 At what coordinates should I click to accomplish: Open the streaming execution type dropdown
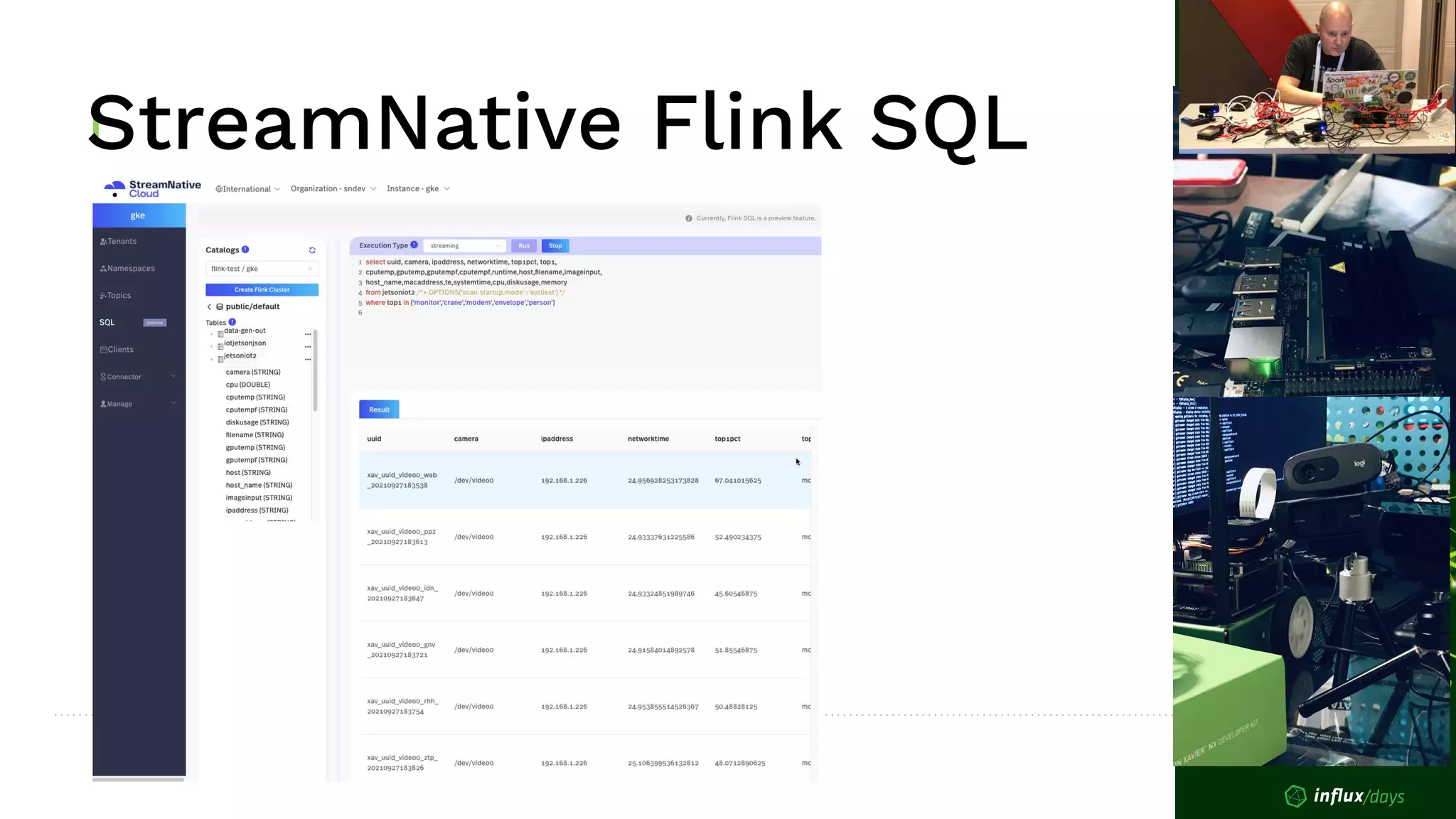tap(464, 246)
